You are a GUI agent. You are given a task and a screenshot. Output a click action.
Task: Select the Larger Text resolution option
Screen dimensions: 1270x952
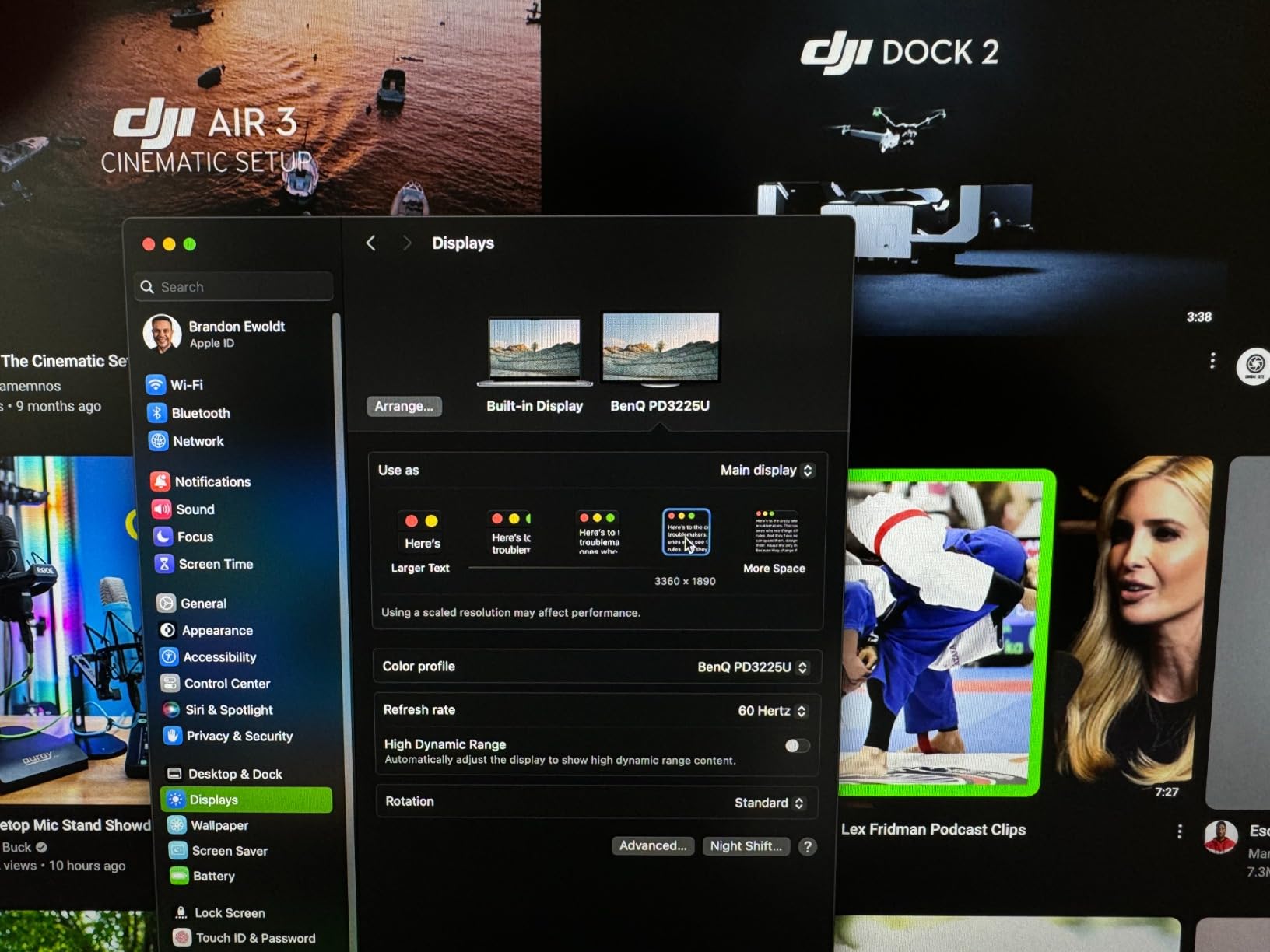pos(419,531)
